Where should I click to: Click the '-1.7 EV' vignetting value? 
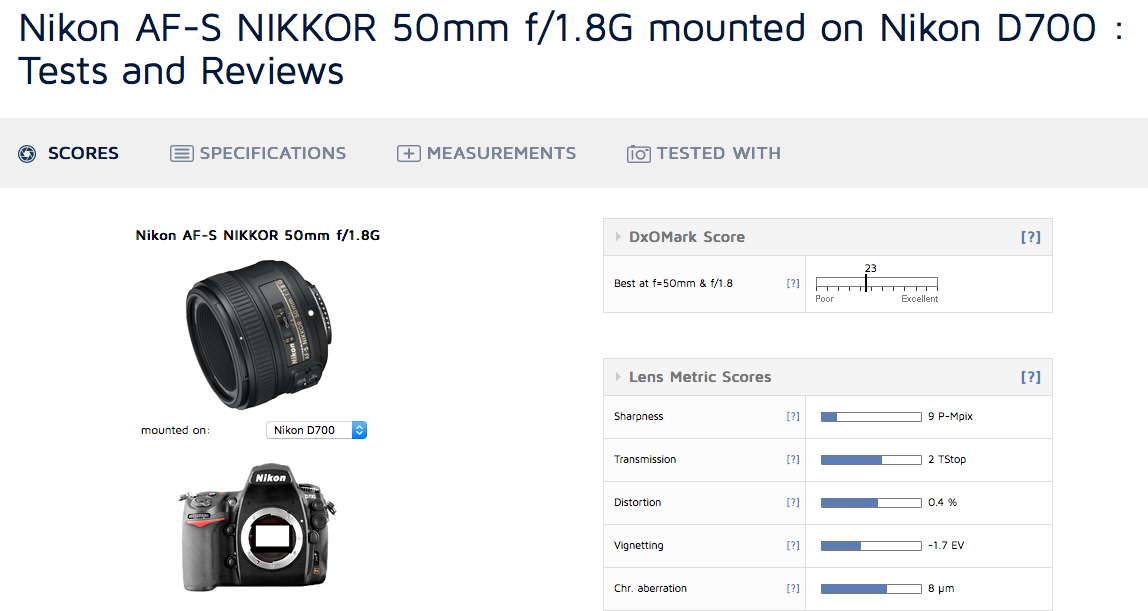tap(946, 546)
